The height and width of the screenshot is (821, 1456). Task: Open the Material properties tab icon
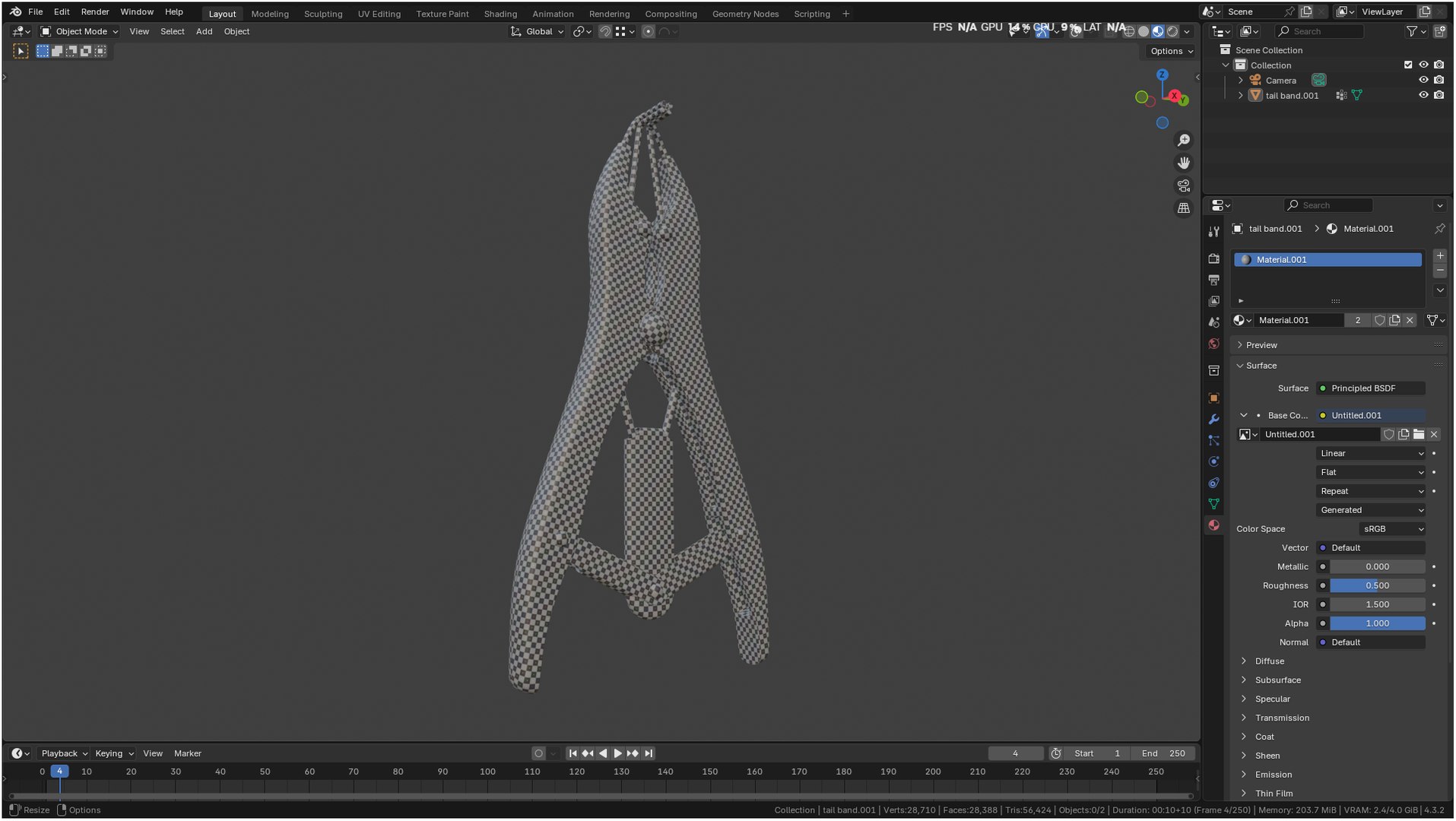pos(1214,526)
